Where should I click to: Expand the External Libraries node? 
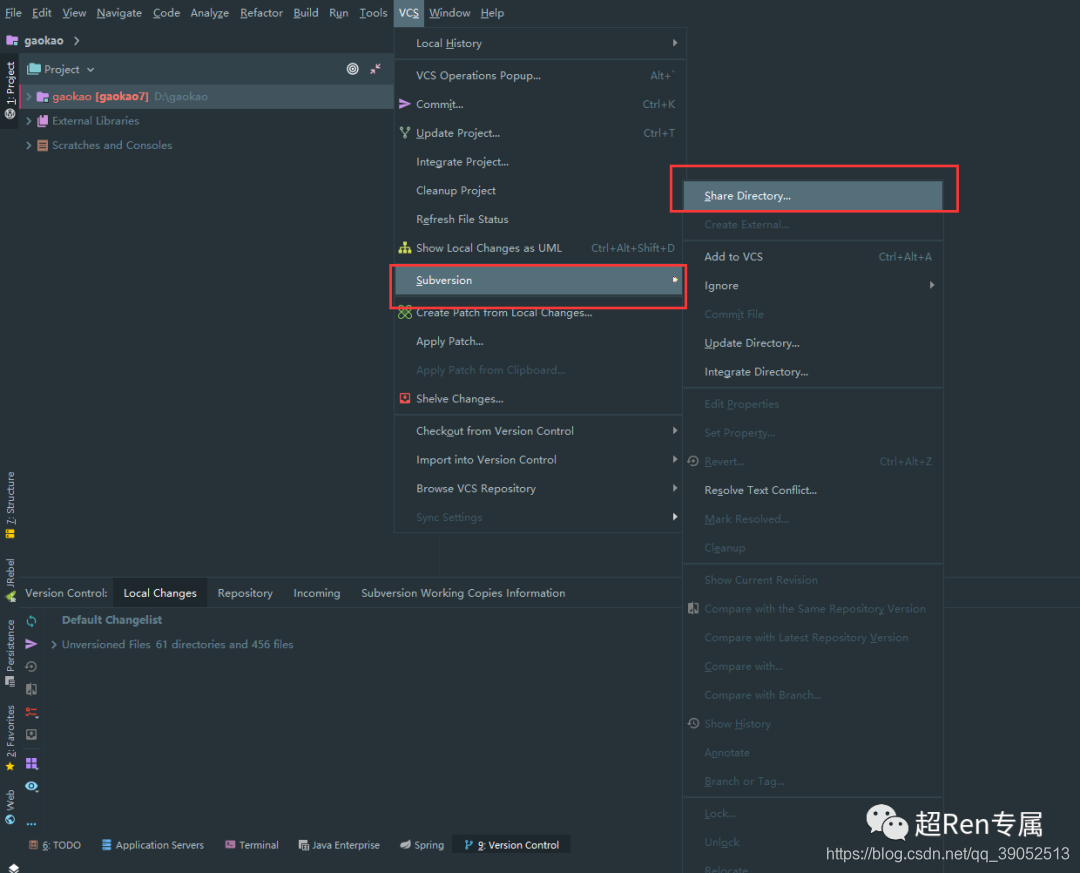pos(28,121)
